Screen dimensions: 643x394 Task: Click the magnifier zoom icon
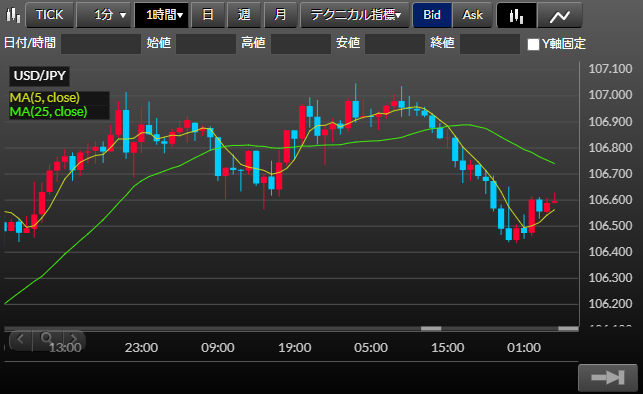47,339
